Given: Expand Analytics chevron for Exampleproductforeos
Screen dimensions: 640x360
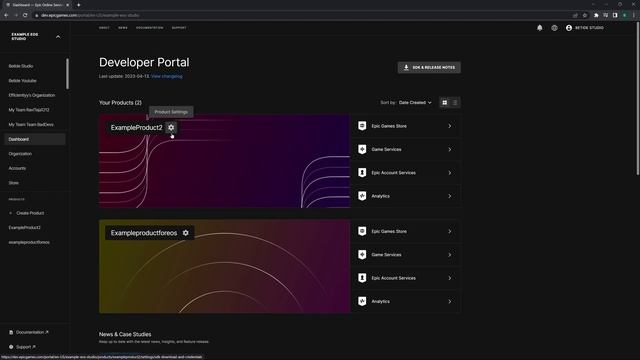Looking at the screenshot, I should click(450, 301).
